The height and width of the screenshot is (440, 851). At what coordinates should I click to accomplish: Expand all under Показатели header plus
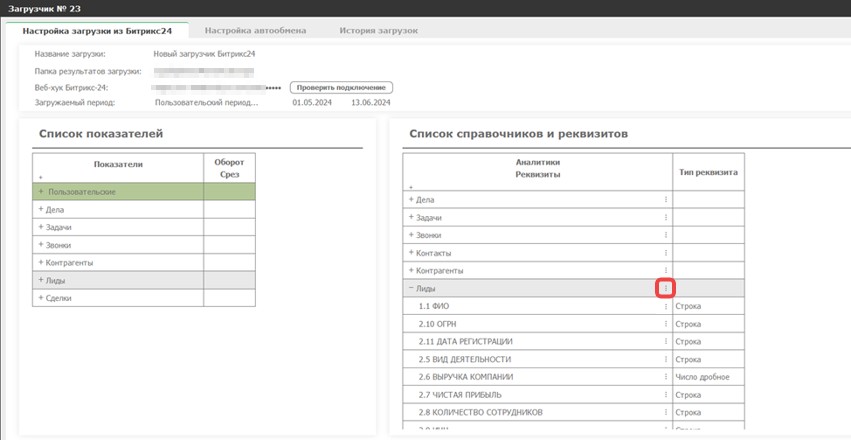40,177
